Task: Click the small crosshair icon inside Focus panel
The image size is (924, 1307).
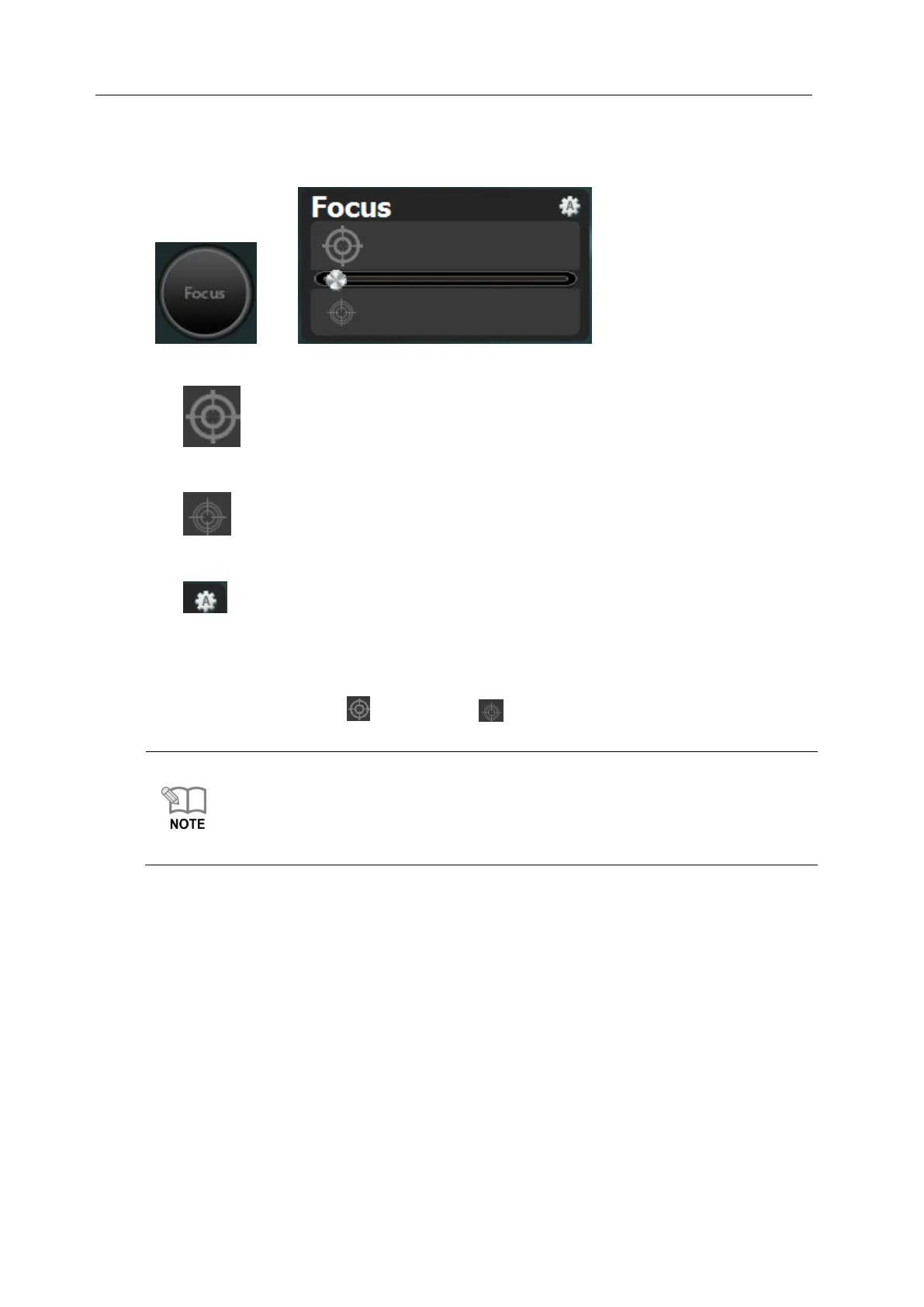Action: (341, 313)
